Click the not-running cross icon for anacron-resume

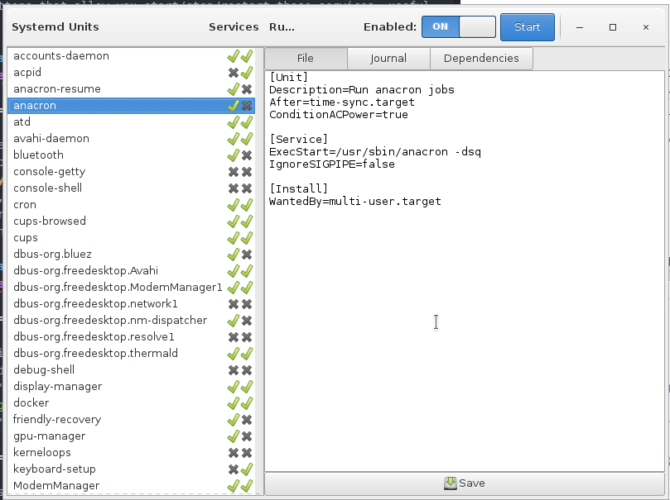pos(247,89)
